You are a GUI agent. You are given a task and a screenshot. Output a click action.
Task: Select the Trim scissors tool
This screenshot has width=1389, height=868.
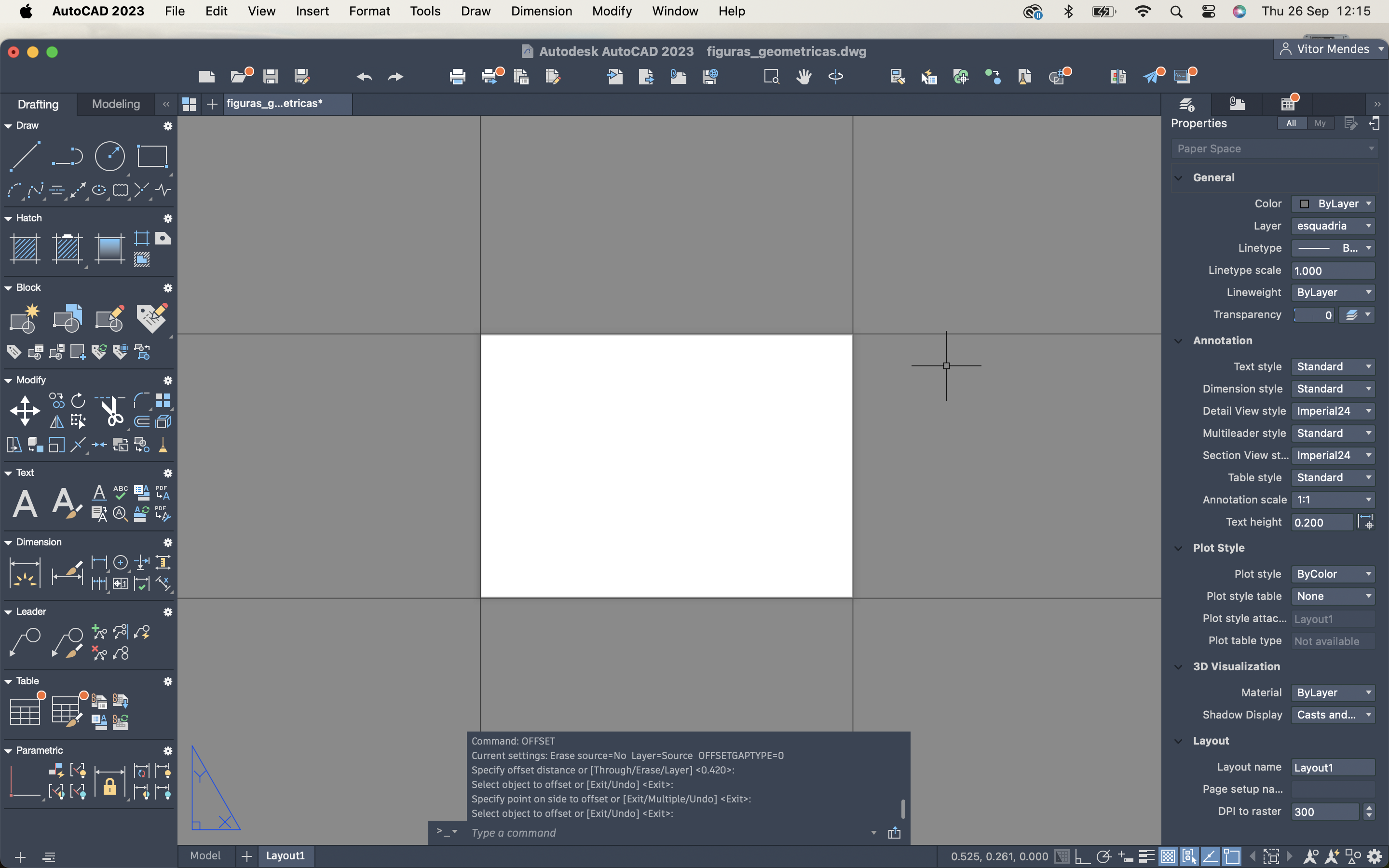point(110,410)
